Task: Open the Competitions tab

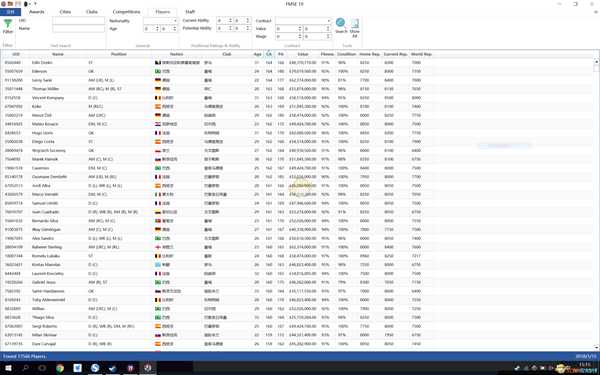Action: 126,12
